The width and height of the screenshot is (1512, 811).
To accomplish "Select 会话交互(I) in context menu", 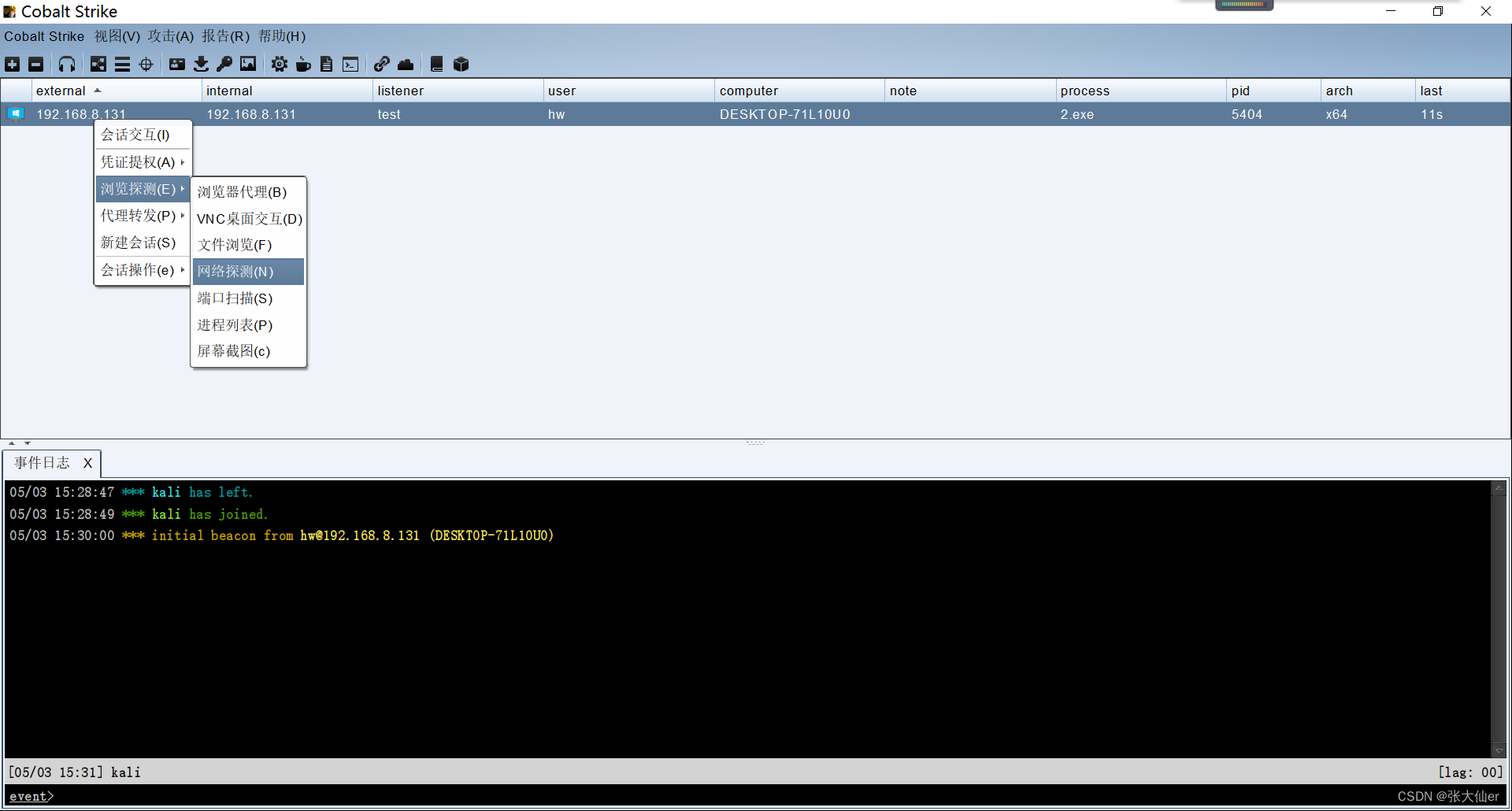I will [143, 135].
